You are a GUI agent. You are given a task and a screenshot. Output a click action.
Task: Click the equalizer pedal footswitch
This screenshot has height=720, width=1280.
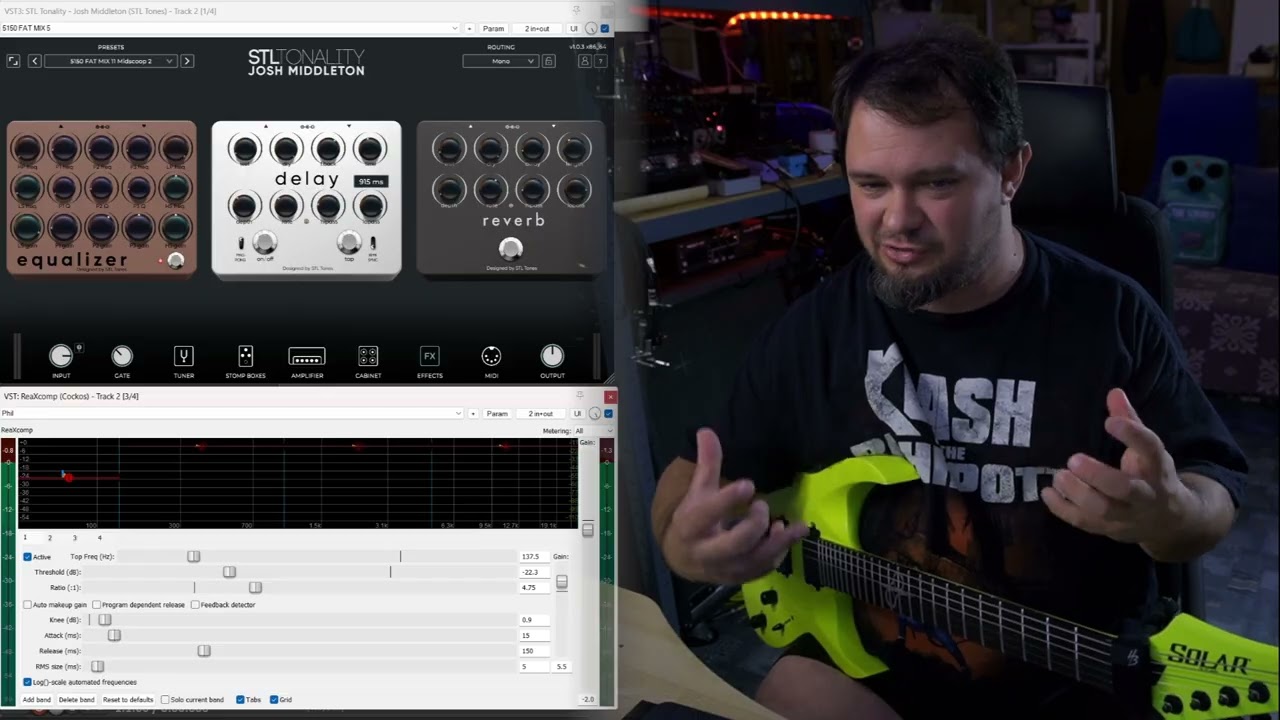coord(176,261)
